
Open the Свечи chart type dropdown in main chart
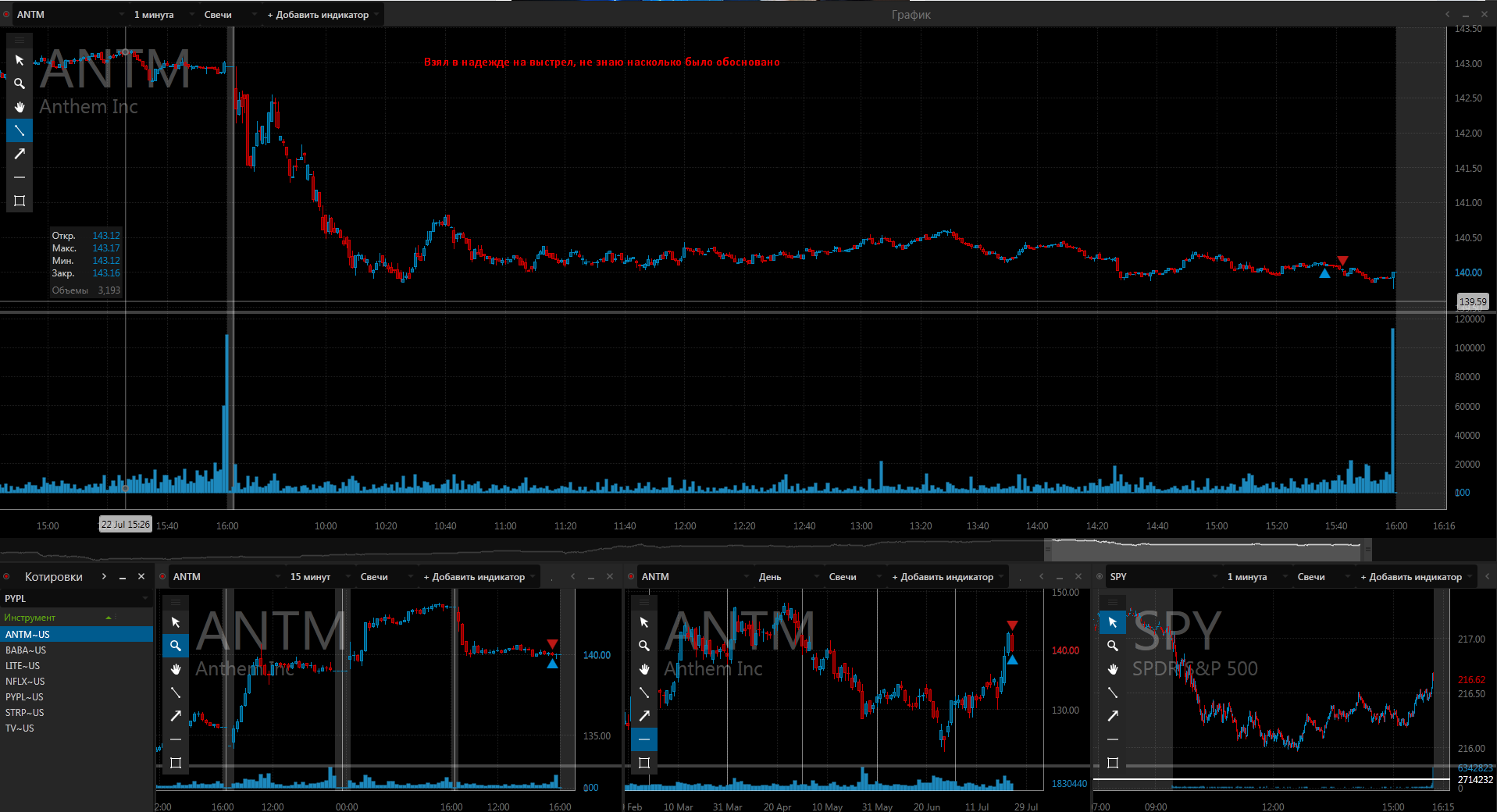coord(230,15)
